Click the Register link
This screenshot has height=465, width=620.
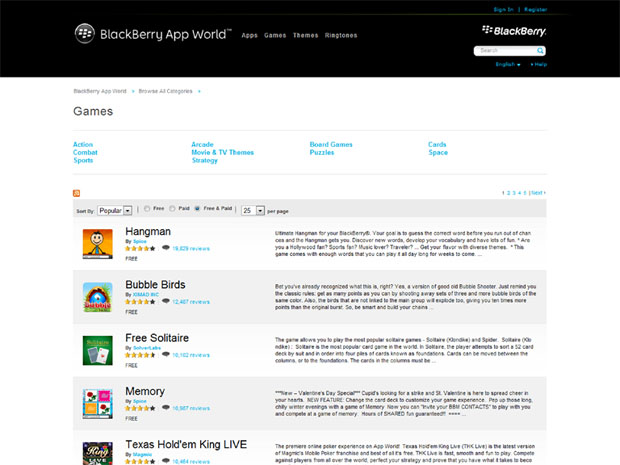click(536, 9)
